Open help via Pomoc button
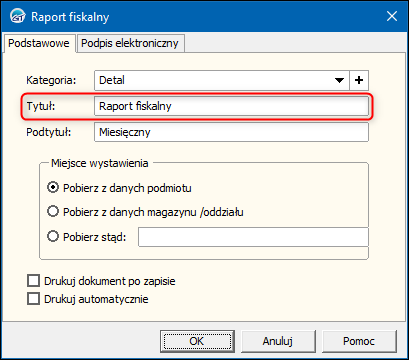Viewport: 409px width, 360px height. 359,341
